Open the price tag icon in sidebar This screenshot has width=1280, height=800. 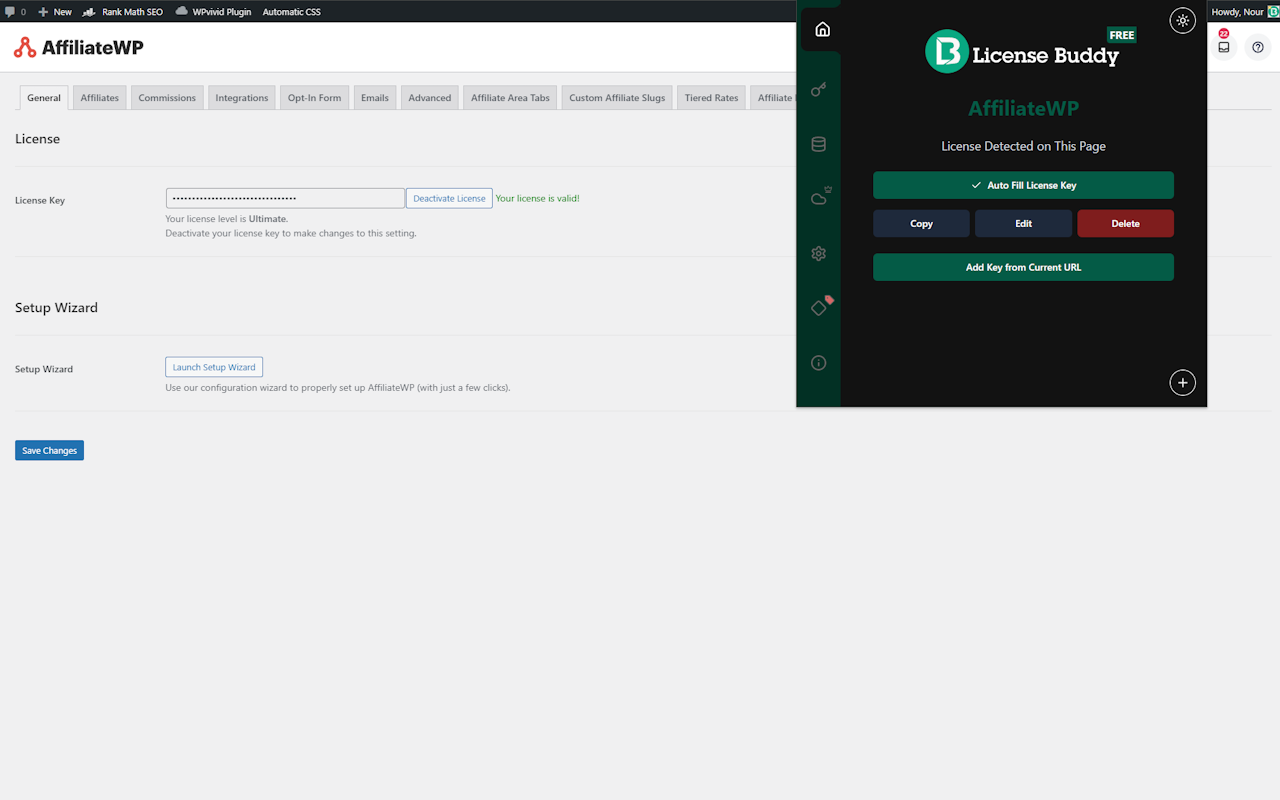[x=821, y=306]
